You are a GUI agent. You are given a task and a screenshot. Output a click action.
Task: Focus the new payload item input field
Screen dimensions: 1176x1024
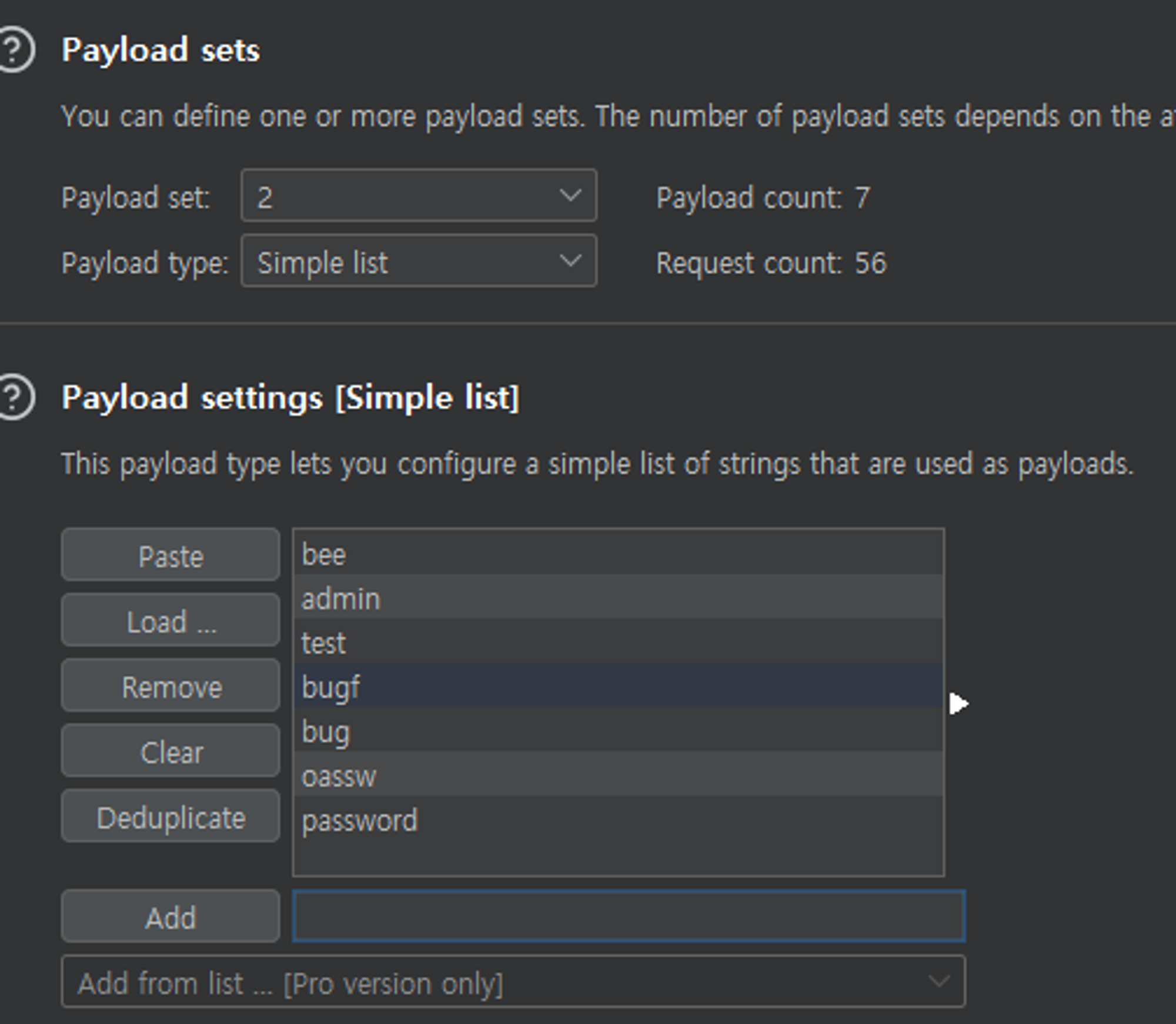click(629, 916)
